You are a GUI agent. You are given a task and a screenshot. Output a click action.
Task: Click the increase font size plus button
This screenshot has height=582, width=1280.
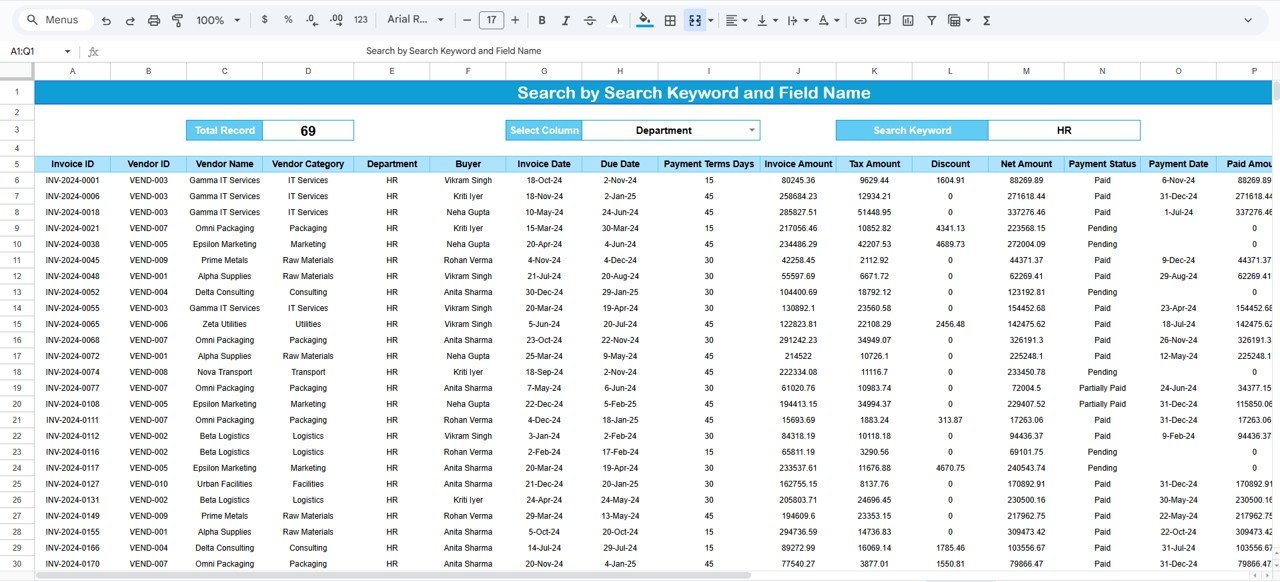point(515,20)
